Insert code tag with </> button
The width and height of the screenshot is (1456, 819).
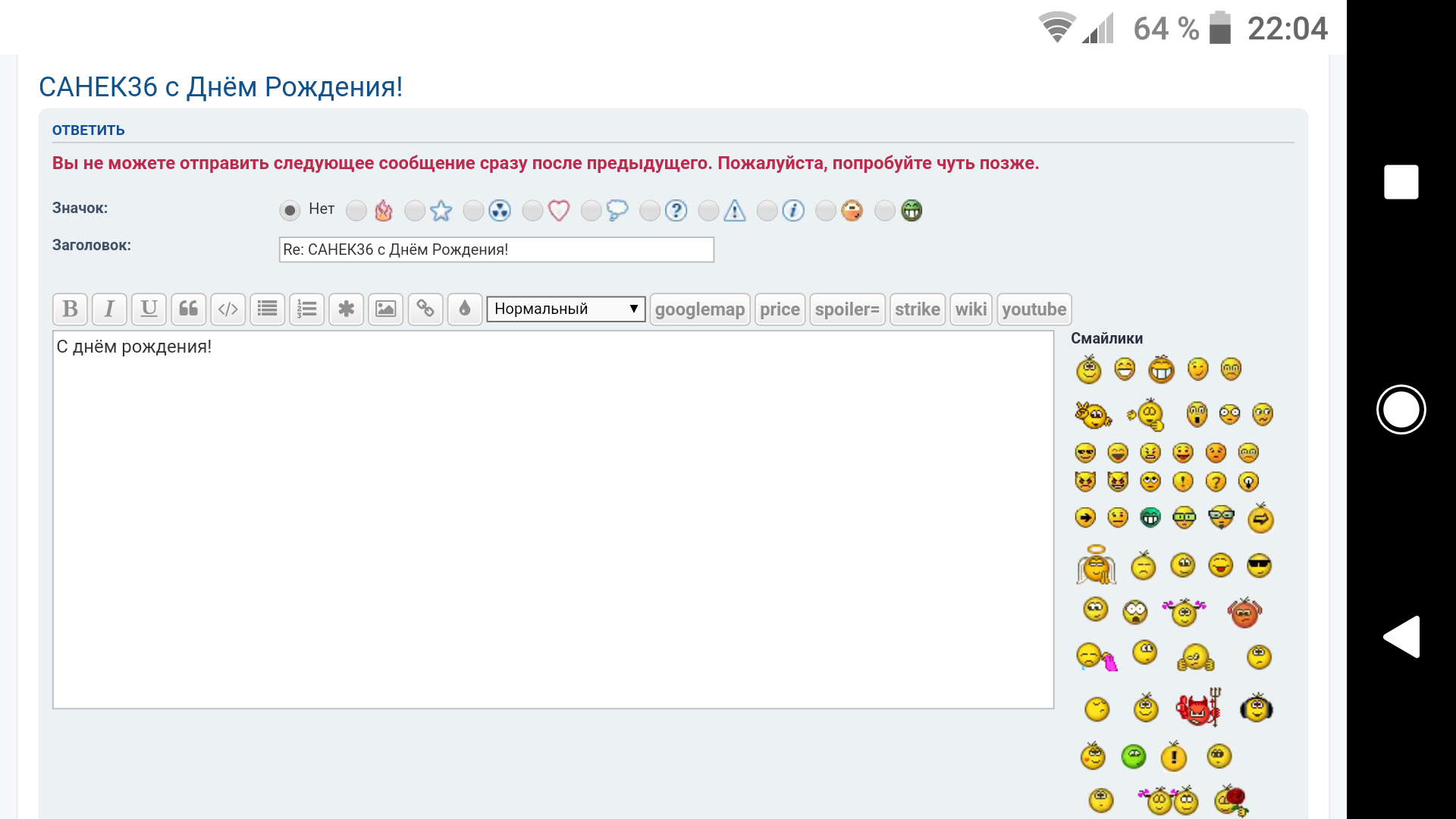[227, 309]
